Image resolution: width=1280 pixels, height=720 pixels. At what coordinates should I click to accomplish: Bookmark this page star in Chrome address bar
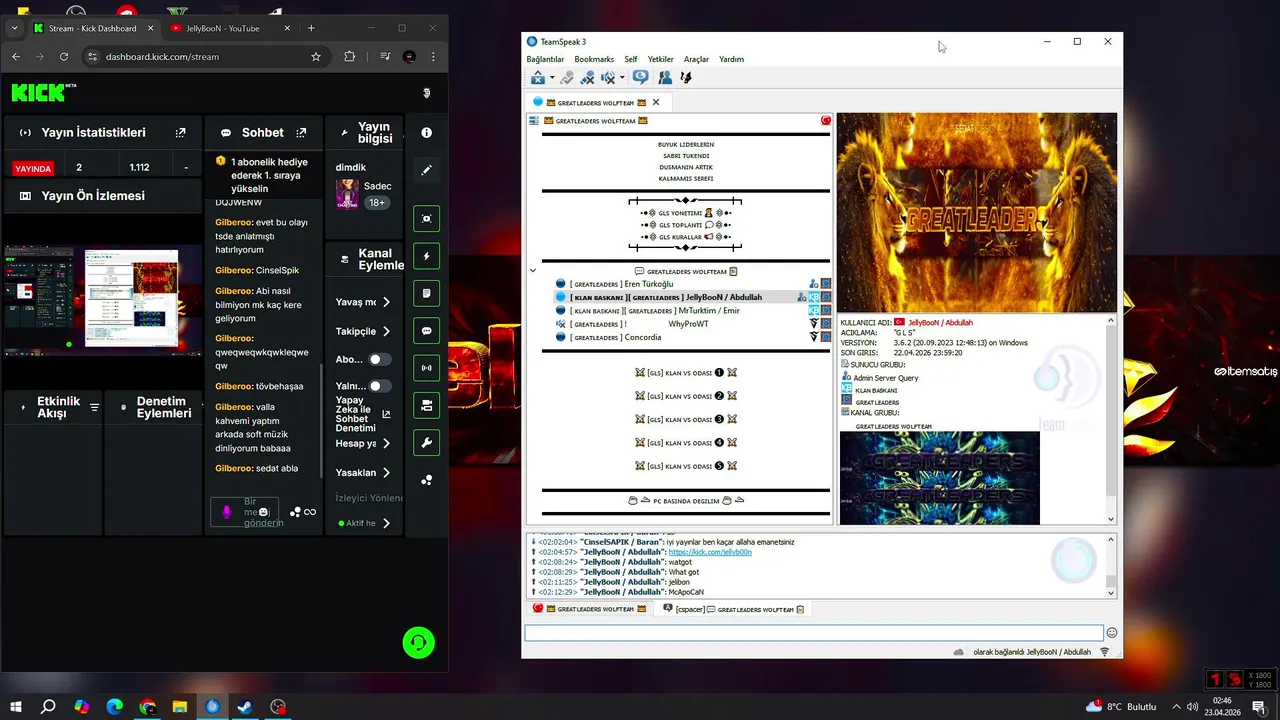point(316,57)
